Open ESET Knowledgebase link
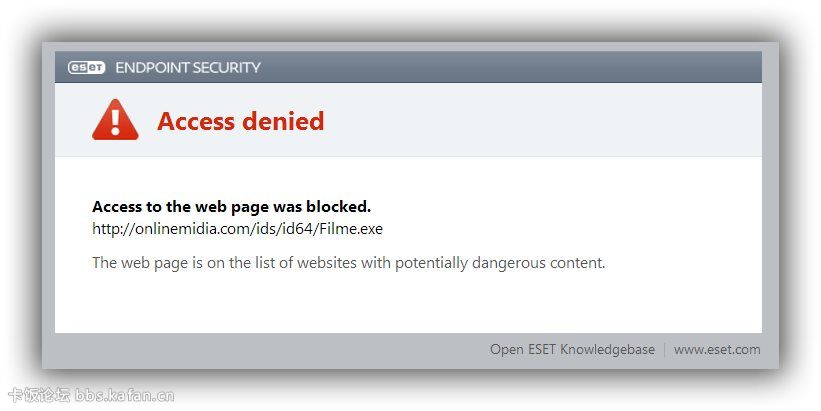The width and height of the screenshot is (821, 411). [x=572, y=349]
